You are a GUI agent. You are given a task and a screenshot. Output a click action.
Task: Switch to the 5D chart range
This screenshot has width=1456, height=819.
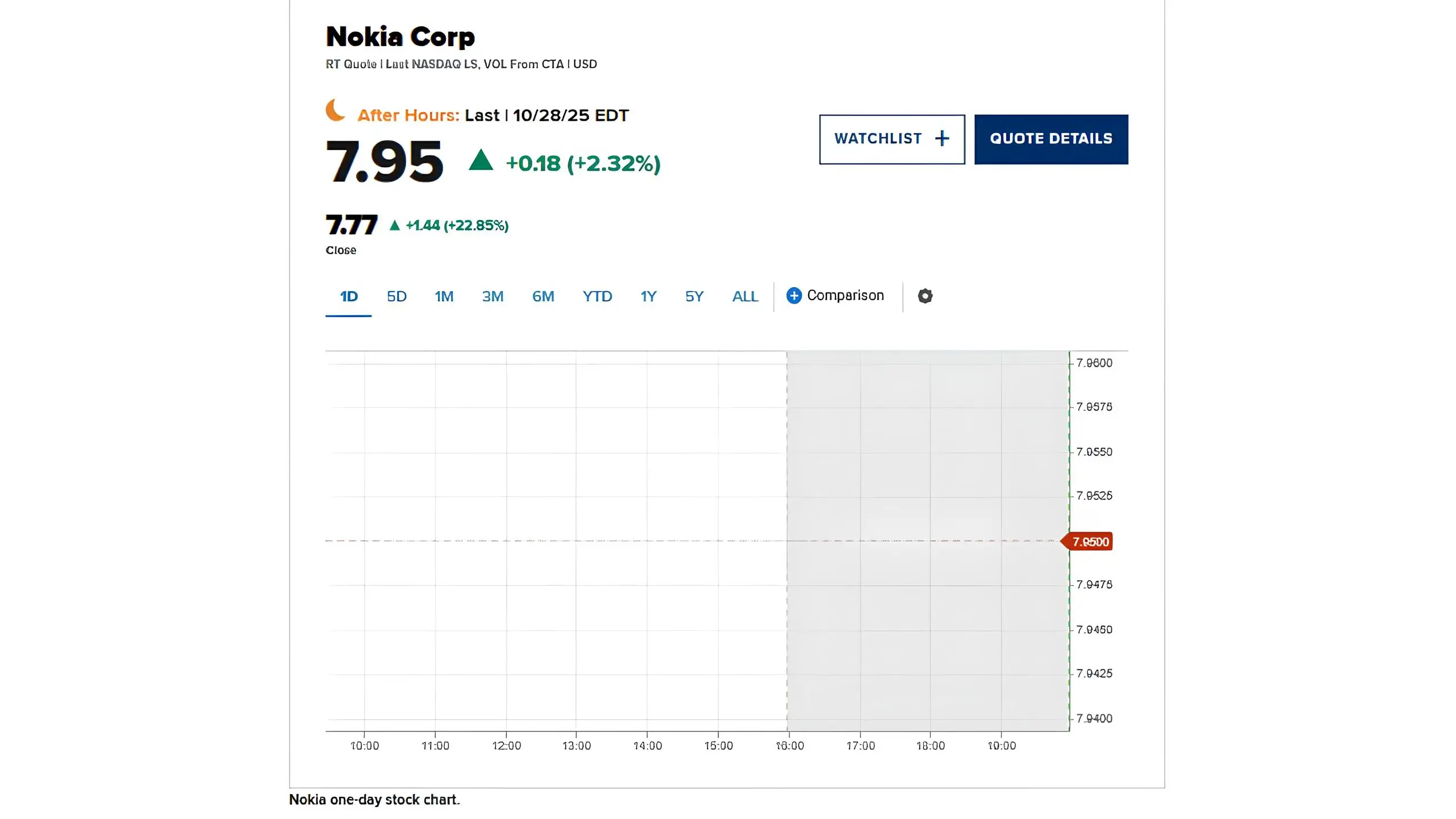pyautogui.click(x=396, y=296)
